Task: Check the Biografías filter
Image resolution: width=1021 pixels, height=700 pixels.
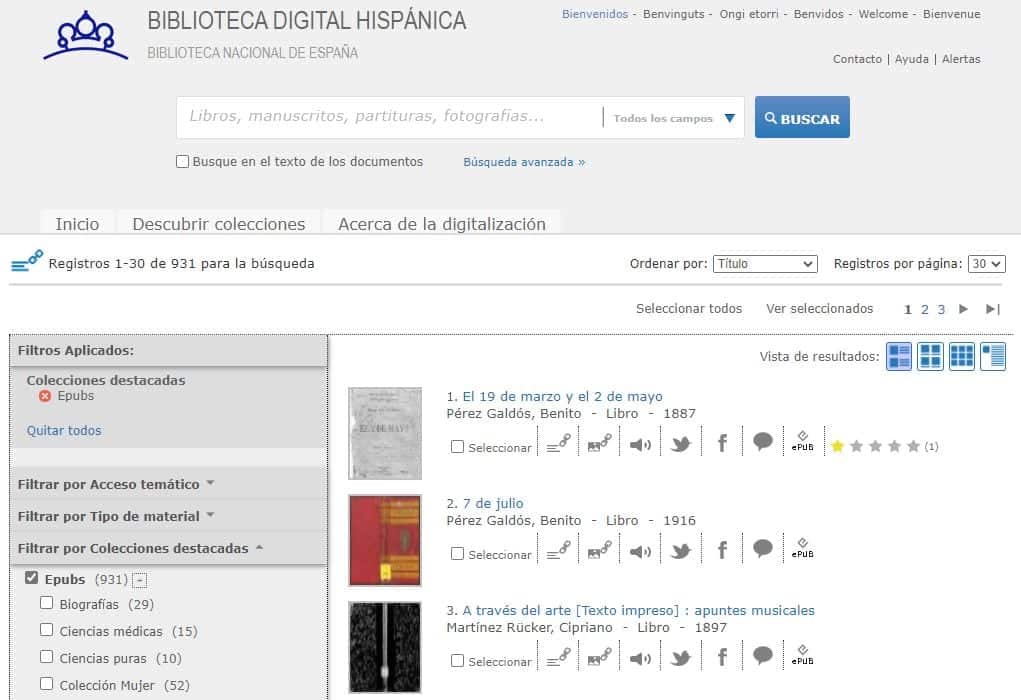Action: pos(46,603)
